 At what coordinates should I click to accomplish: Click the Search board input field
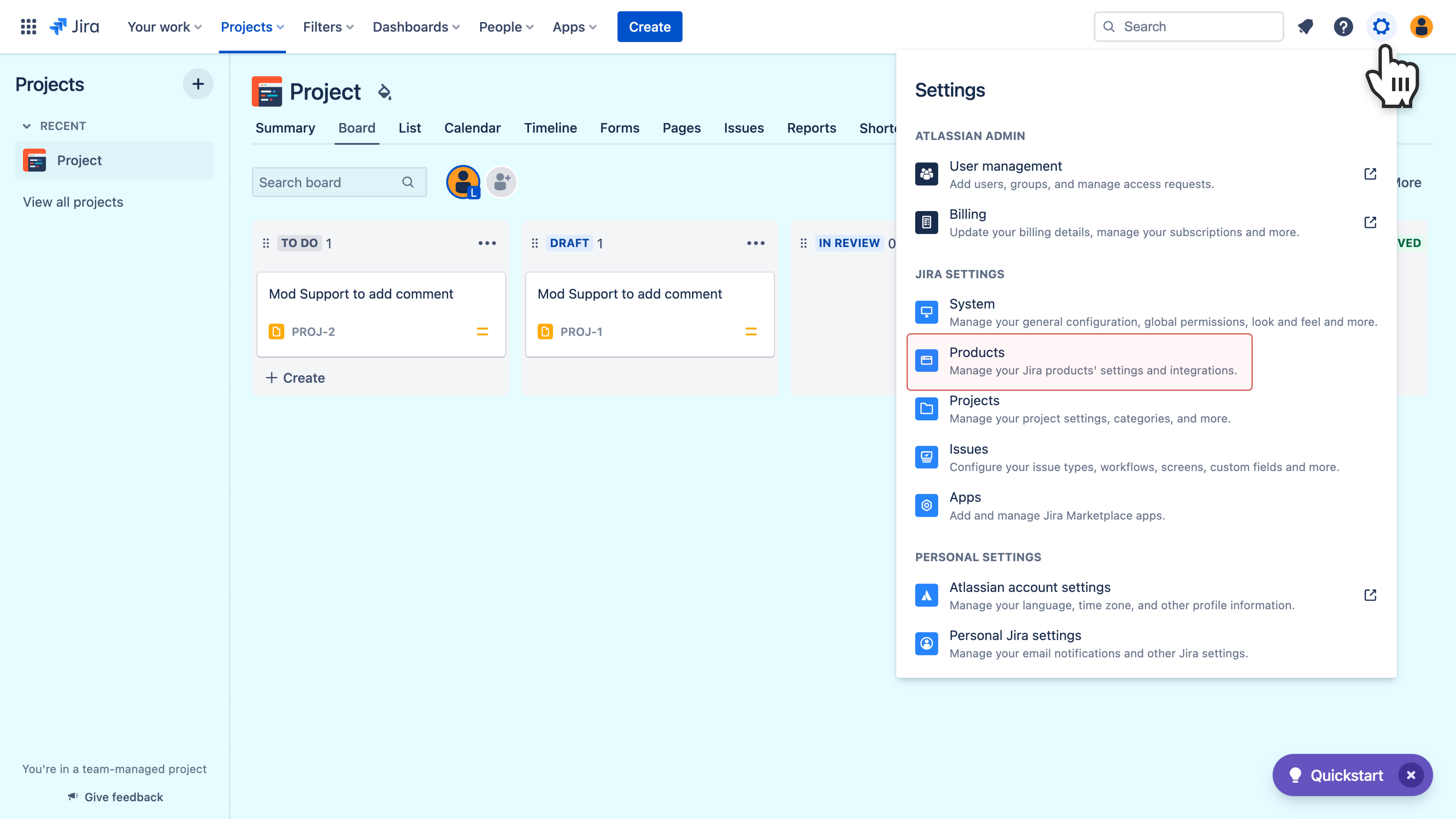tap(339, 182)
